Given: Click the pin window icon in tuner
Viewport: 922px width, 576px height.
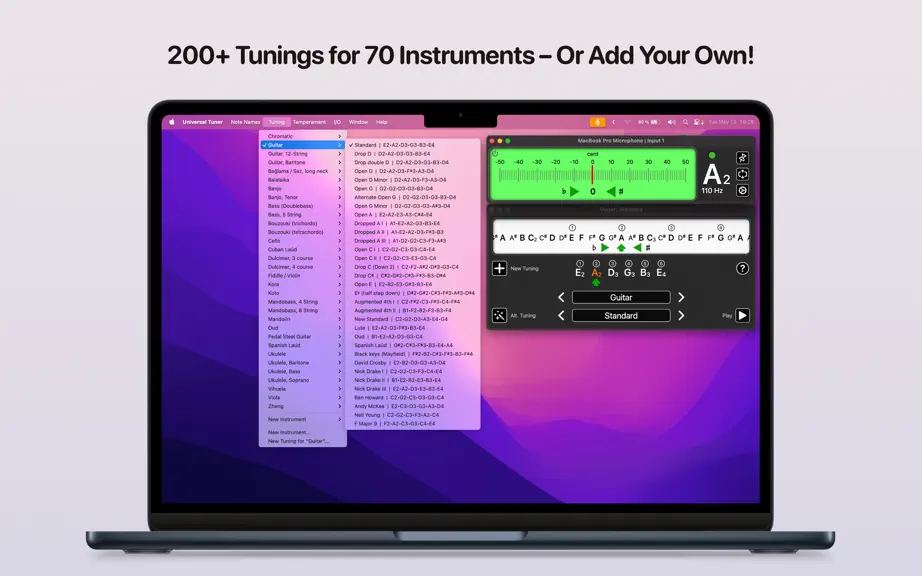Looking at the screenshot, I should pyautogui.click(x=743, y=158).
